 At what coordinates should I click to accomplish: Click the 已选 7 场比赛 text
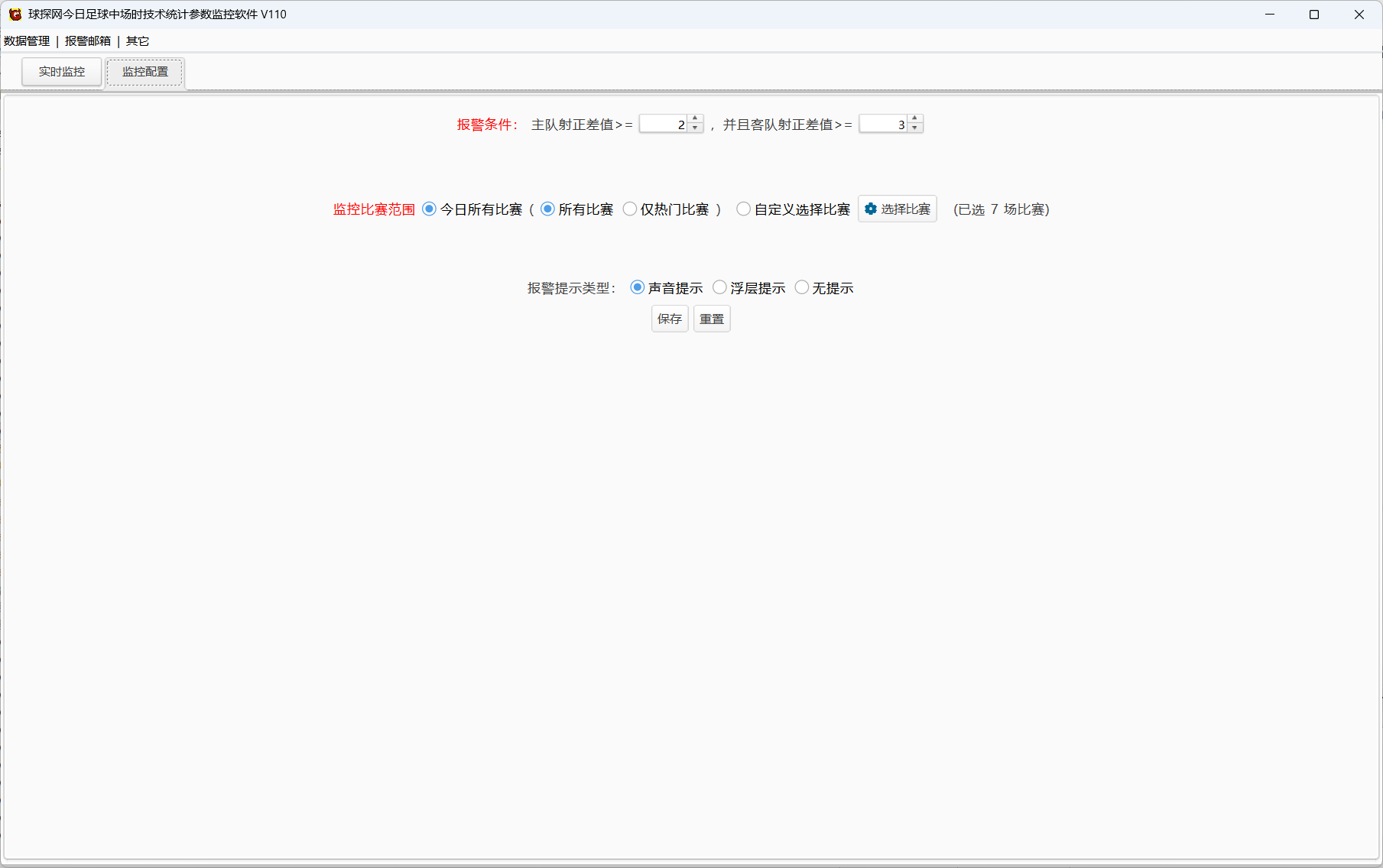[x=1001, y=209]
